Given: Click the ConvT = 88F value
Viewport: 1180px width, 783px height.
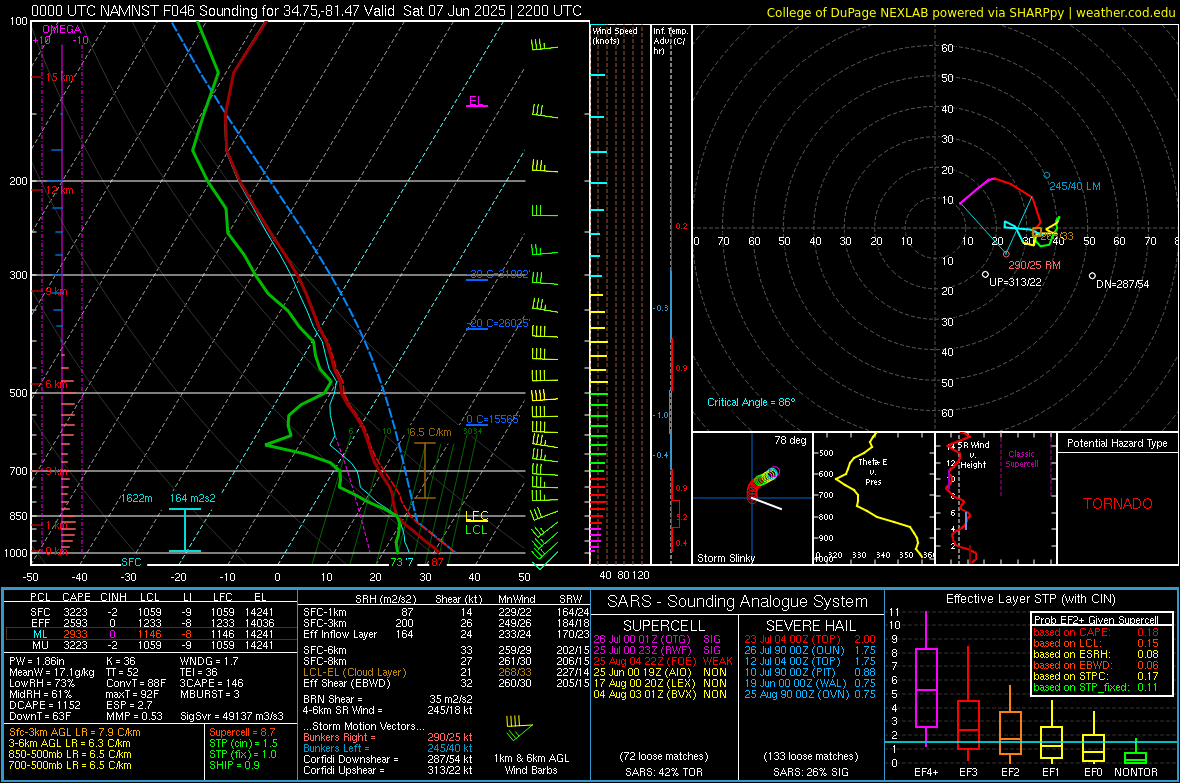Looking at the screenshot, I should tap(136, 684).
